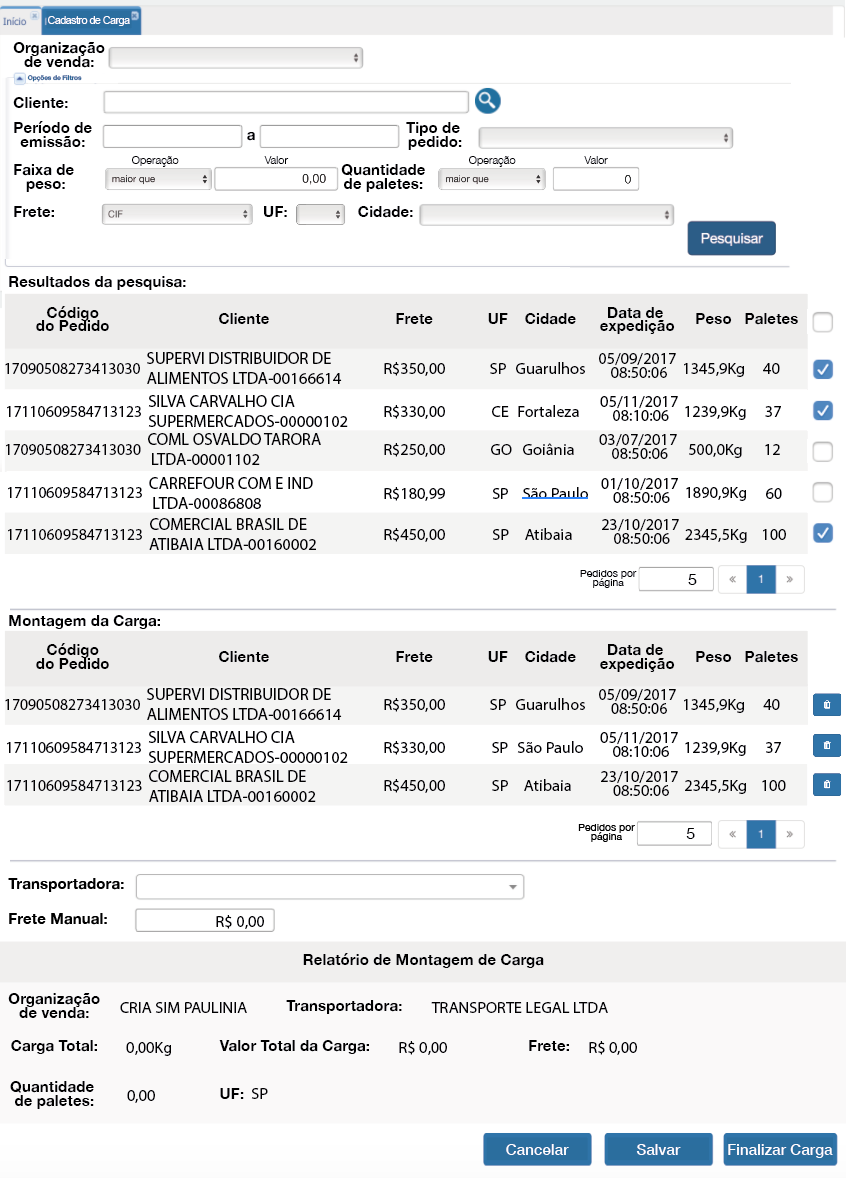The image size is (846, 1178).
Task: Collapse the Opções de Filtros section
Action: pyautogui.click(x=20, y=78)
